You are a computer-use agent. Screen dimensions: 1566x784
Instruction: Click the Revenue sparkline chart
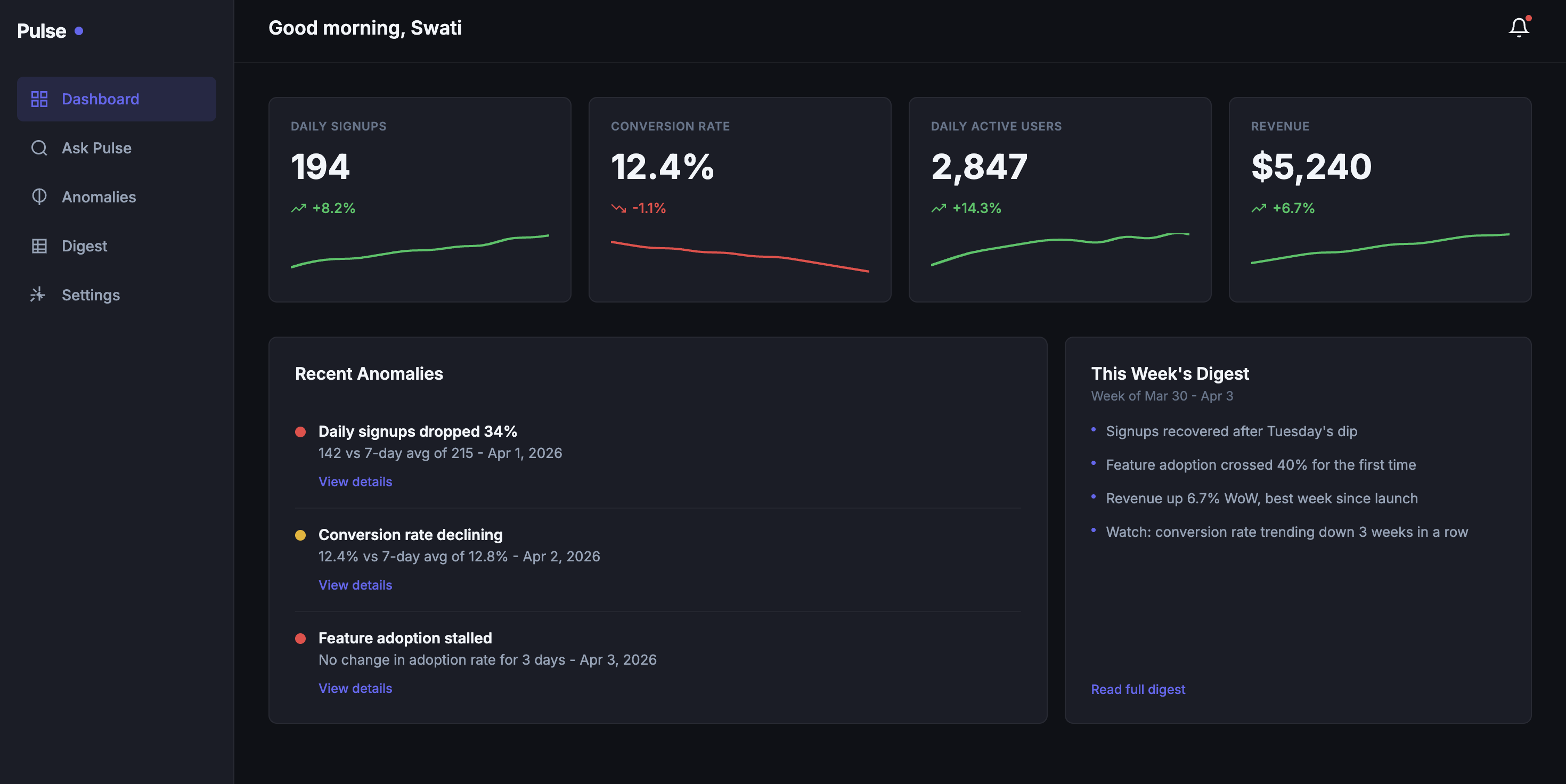coord(1380,249)
